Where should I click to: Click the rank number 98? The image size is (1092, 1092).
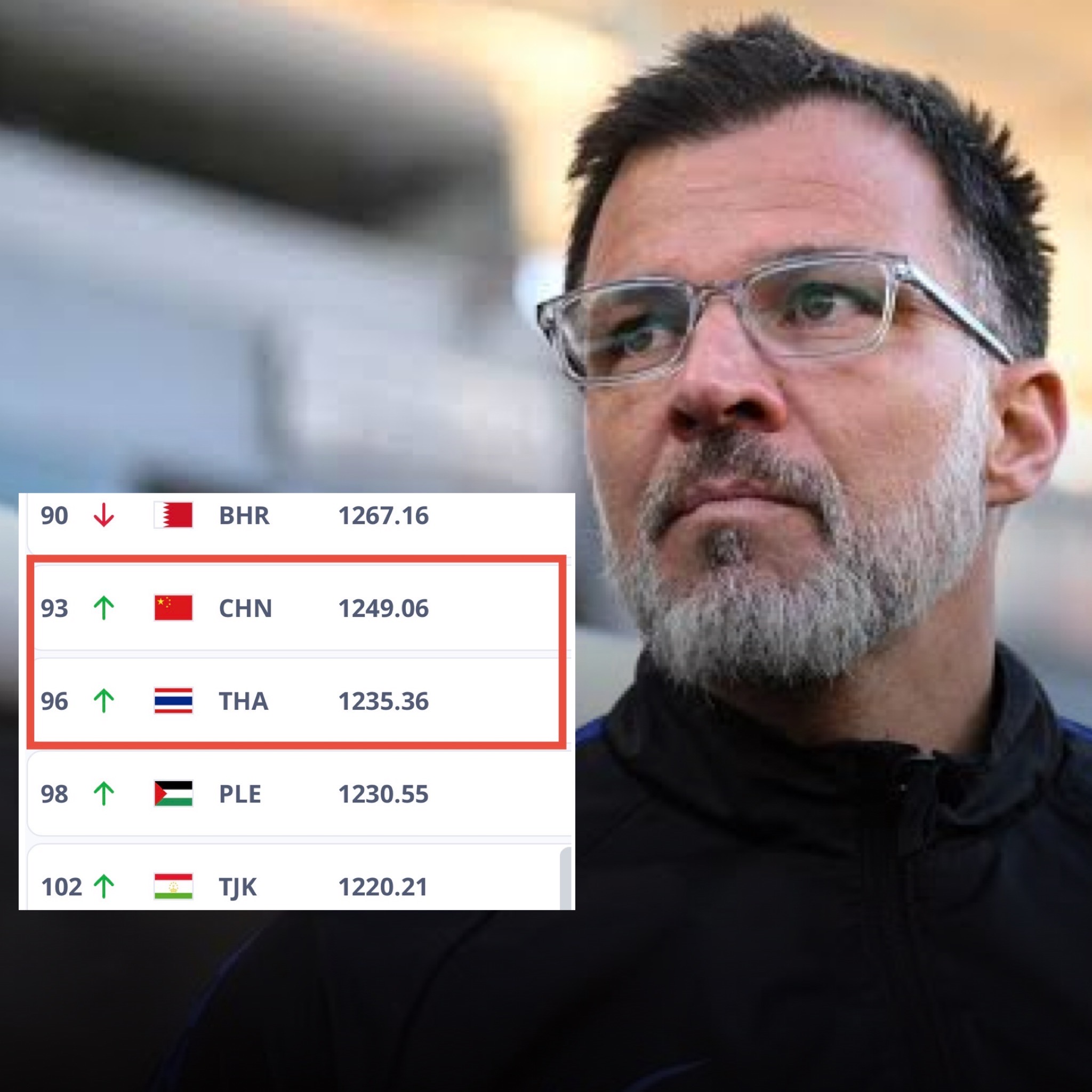pyautogui.click(x=54, y=794)
